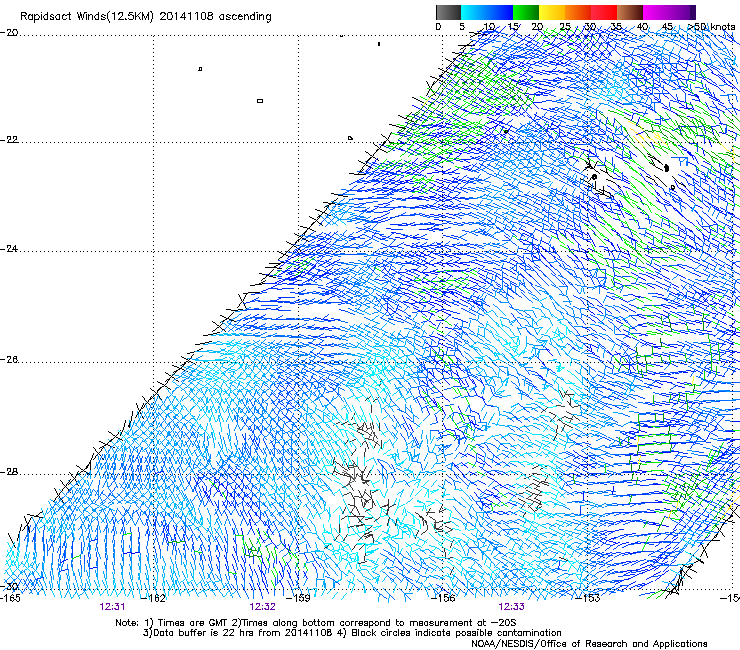Click the note line '3)Data buffer is 22 hrs'
The image size is (740, 650).
(352, 633)
